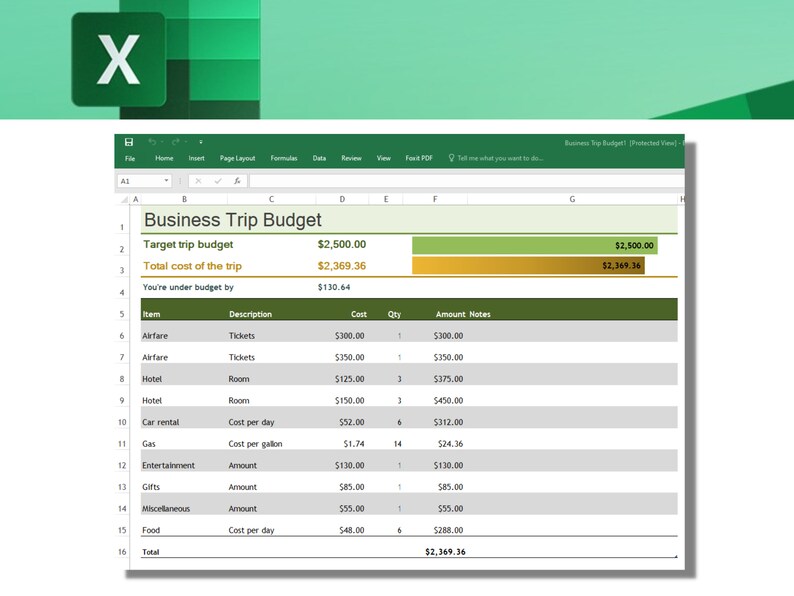Switch to the Home tab
This screenshot has width=794, height=596.
pos(164,158)
